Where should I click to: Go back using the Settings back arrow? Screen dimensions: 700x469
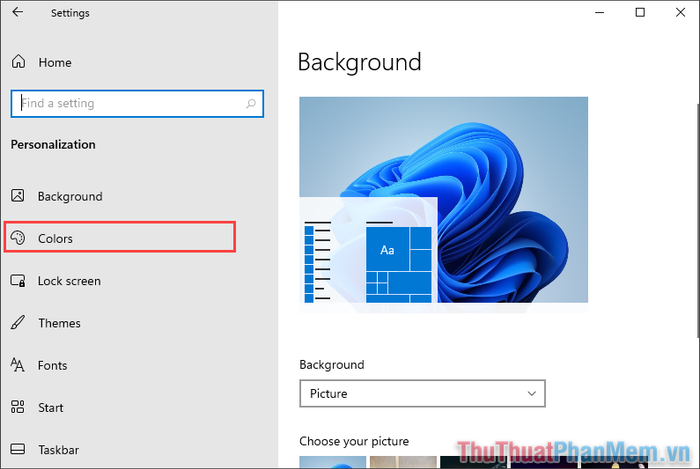coord(17,12)
